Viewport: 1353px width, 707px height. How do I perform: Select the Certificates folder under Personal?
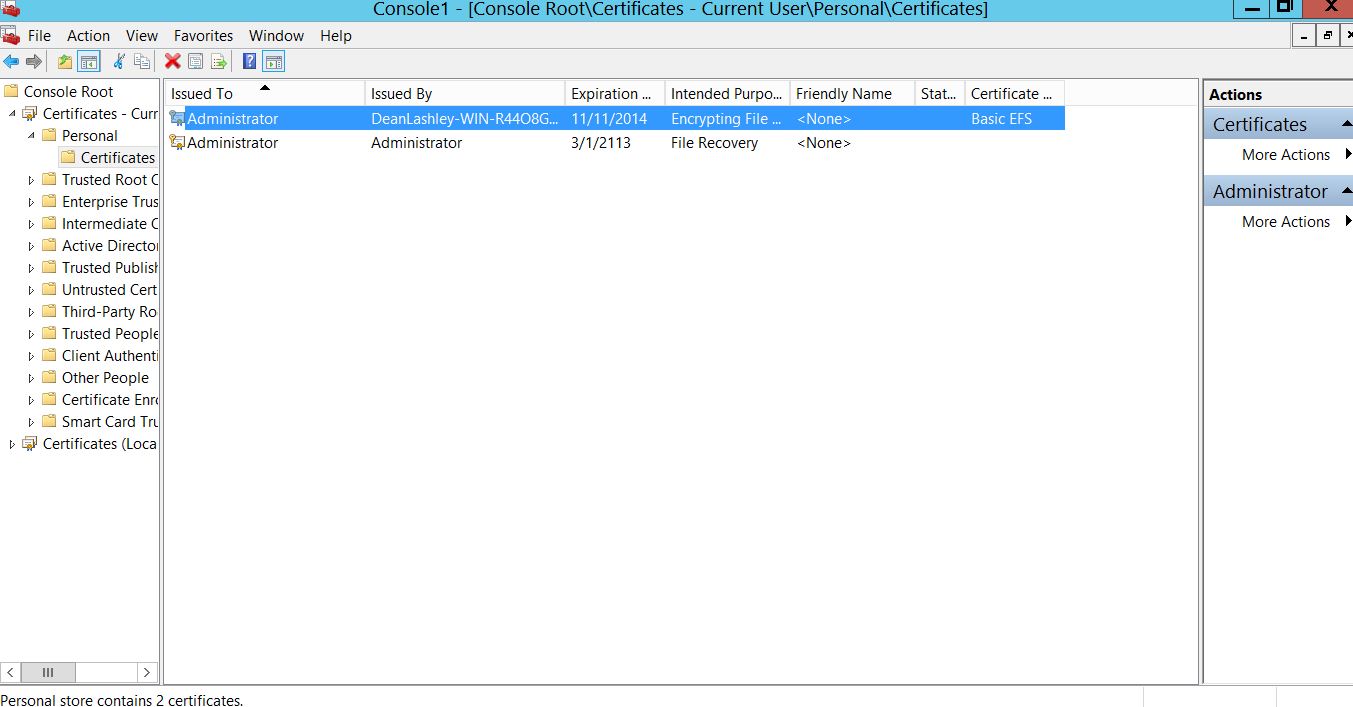click(x=117, y=158)
